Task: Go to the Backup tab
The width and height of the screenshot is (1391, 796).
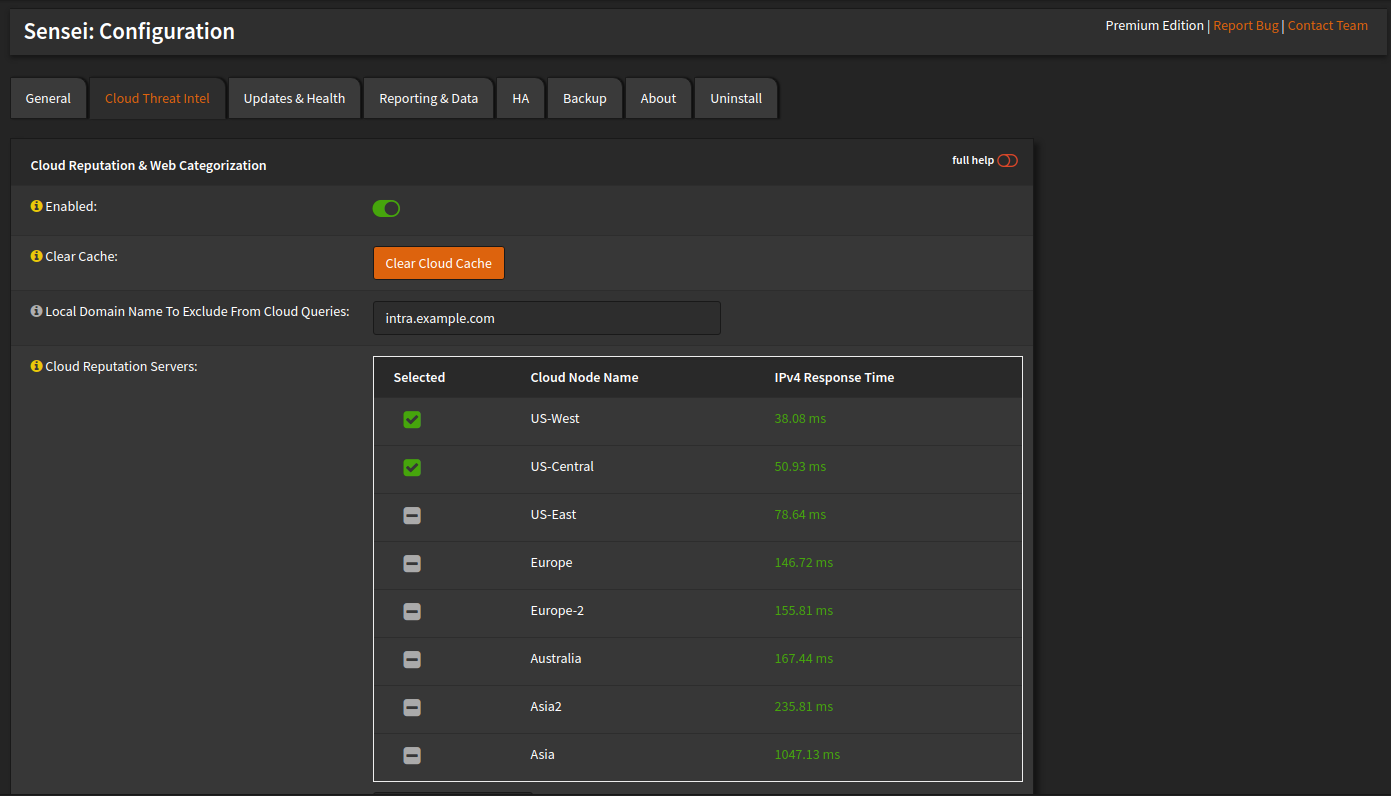Action: [x=584, y=99]
